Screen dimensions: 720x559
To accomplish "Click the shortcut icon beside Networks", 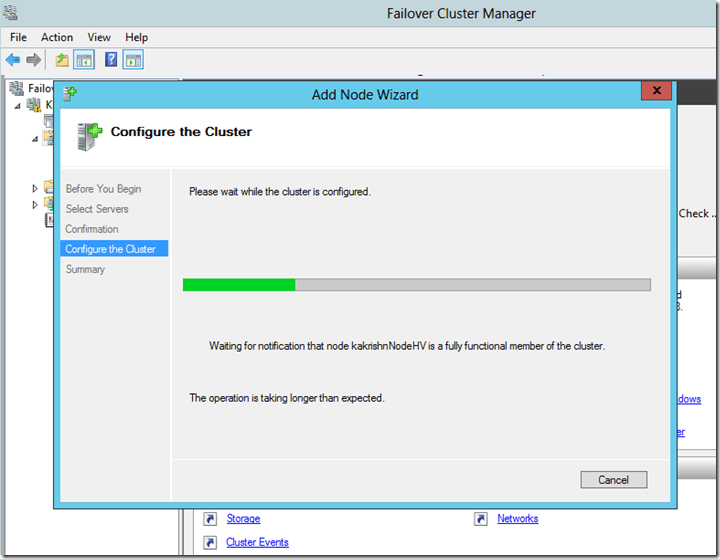I will pos(480,519).
